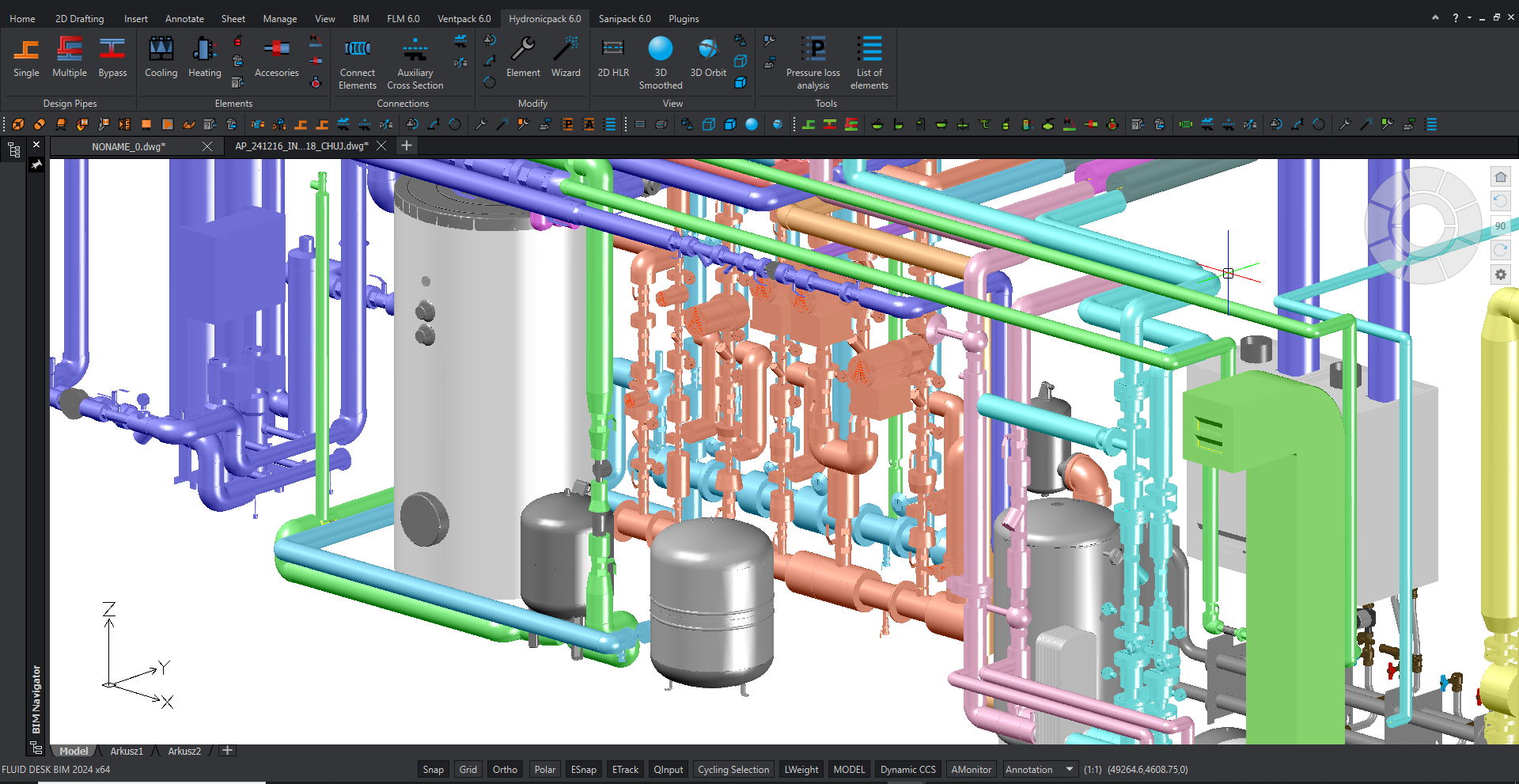Image resolution: width=1519 pixels, height=784 pixels.
Task: Collapse the ribbon with the arrow button
Action: pyautogui.click(x=1435, y=17)
